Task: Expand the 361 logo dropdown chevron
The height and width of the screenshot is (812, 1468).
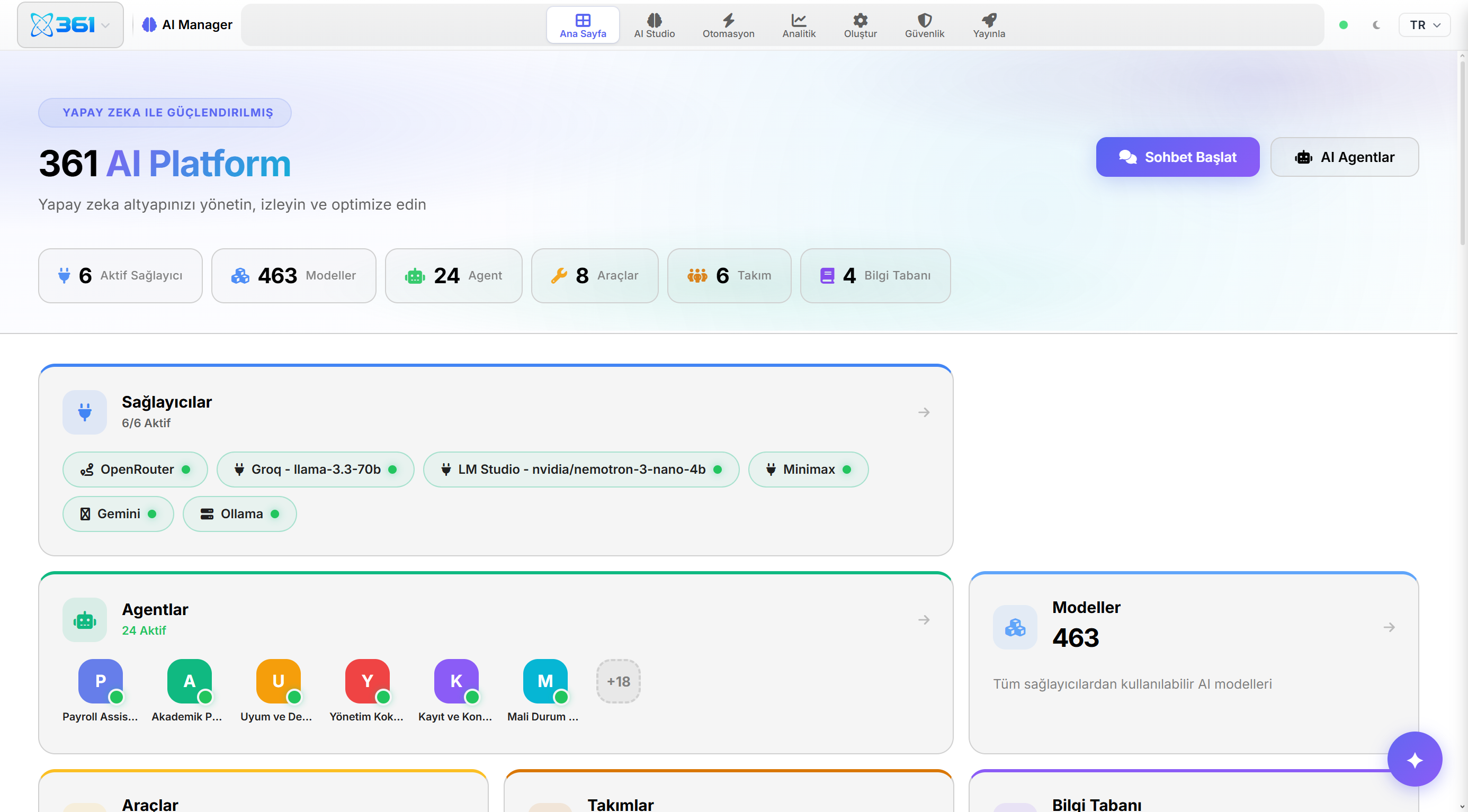Action: (105, 24)
